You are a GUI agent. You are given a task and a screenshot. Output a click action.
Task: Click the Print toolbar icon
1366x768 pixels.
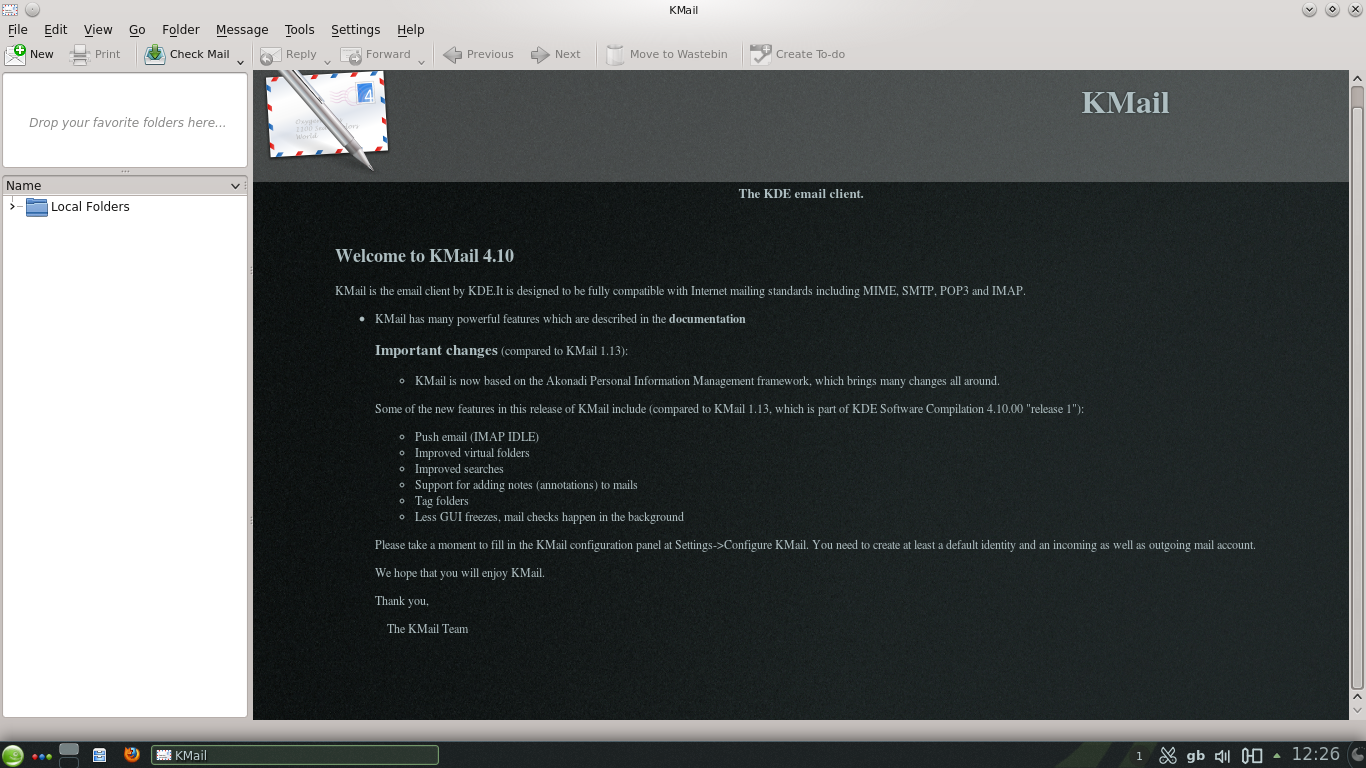tap(80, 54)
